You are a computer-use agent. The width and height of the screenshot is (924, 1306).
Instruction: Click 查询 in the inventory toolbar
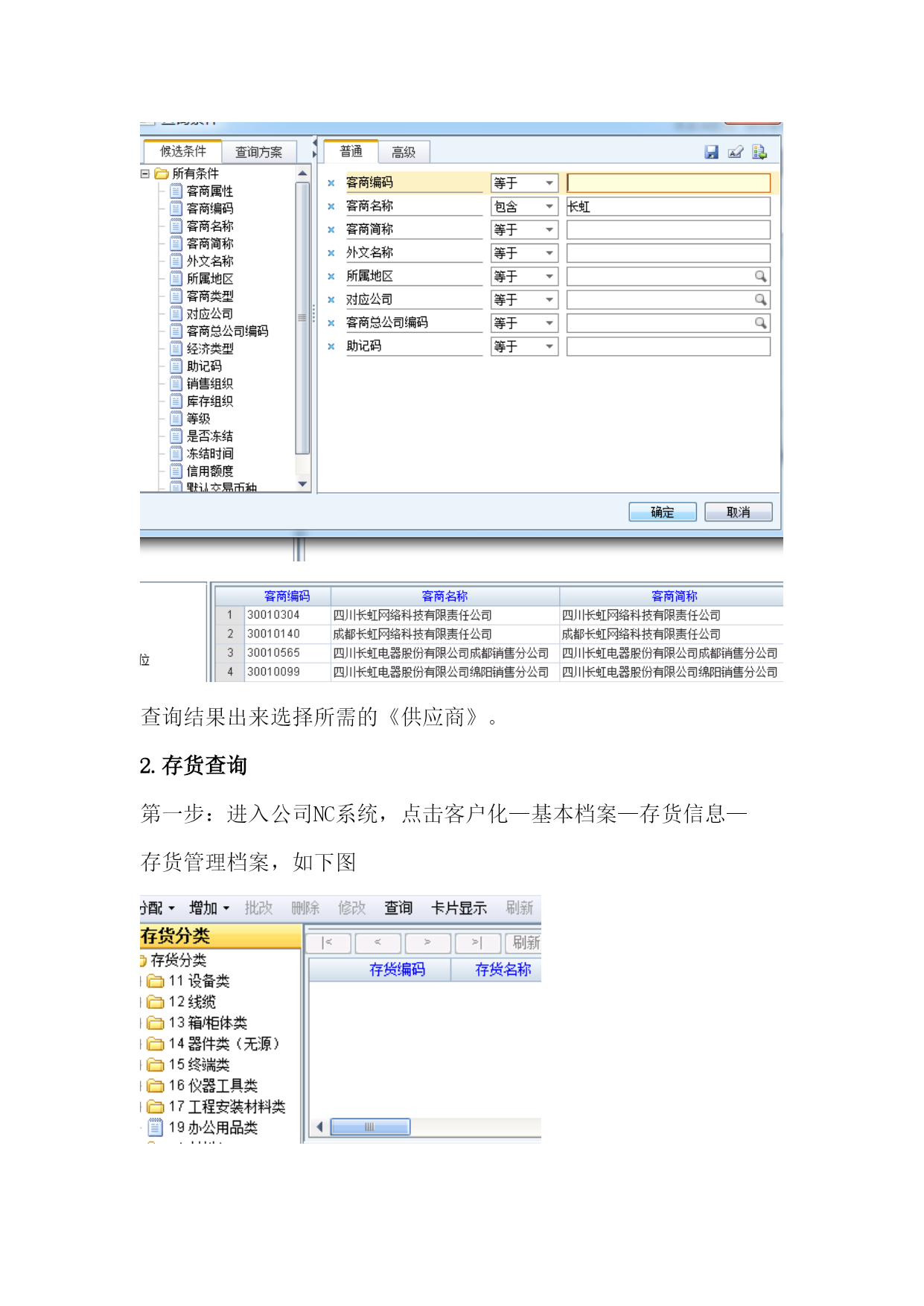(x=398, y=908)
